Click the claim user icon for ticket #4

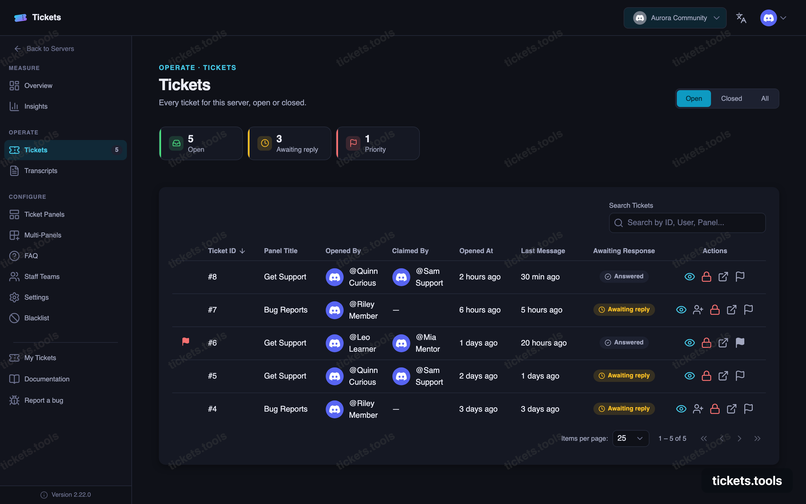(x=698, y=409)
